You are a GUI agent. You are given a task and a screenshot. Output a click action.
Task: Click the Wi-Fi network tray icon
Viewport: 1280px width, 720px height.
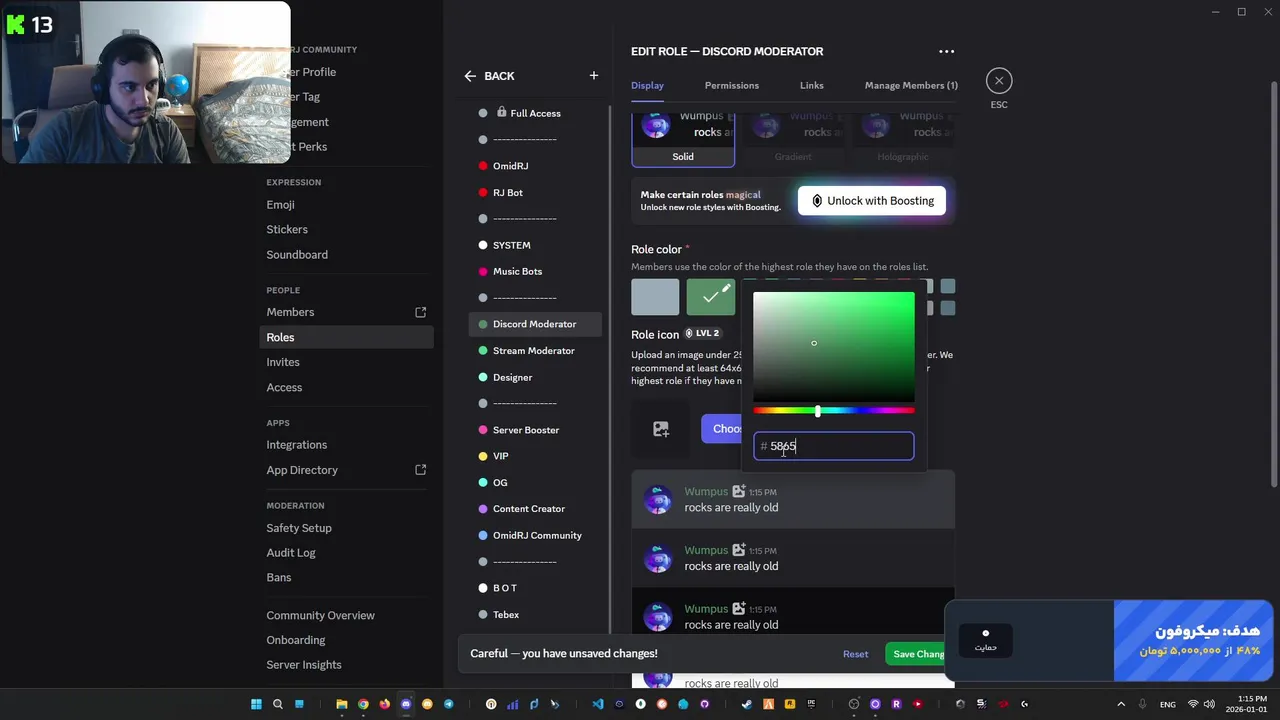[1193, 704]
